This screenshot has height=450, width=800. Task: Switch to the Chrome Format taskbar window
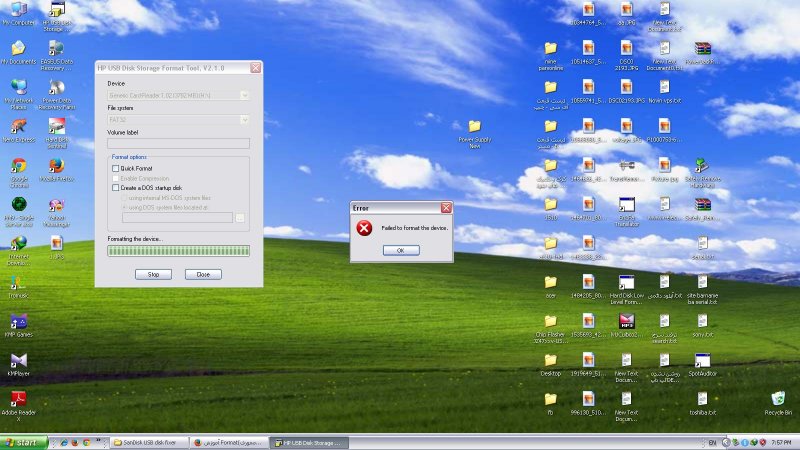(230, 443)
